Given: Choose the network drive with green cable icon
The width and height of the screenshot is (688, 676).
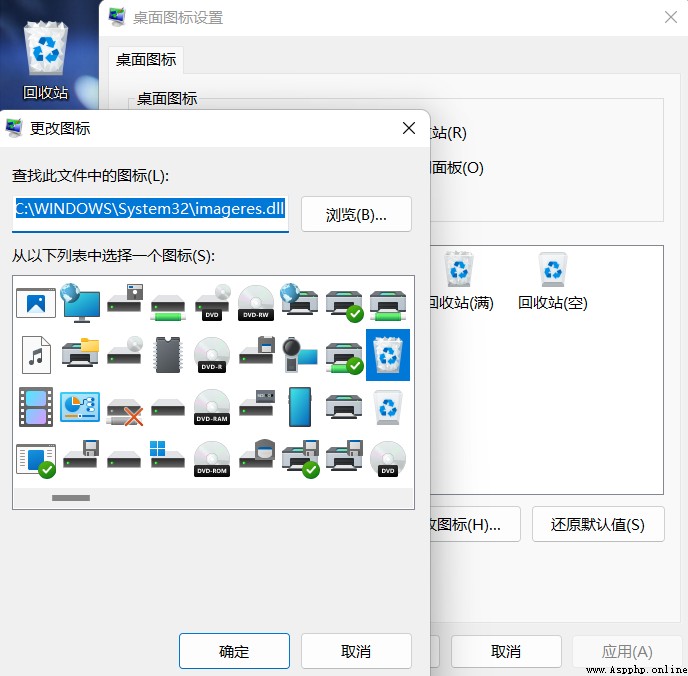Looking at the screenshot, I should 168,306.
